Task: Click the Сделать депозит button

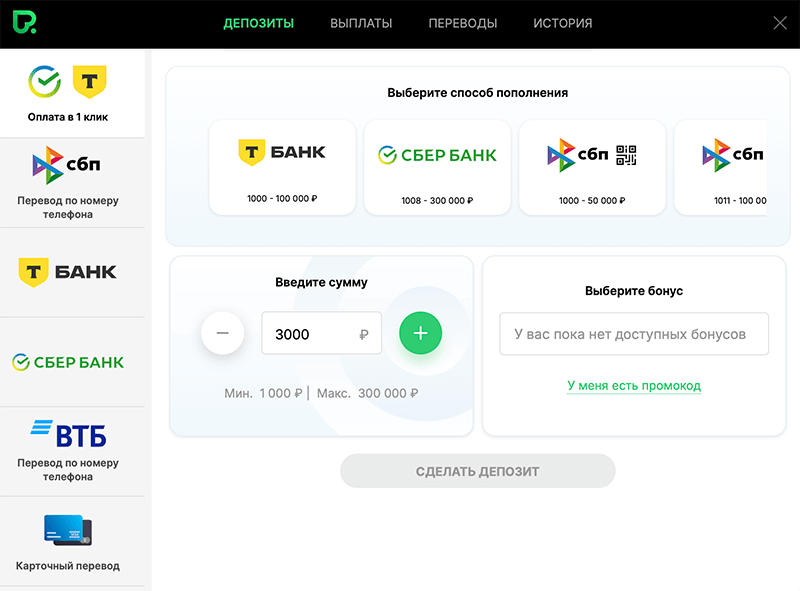Action: click(478, 471)
